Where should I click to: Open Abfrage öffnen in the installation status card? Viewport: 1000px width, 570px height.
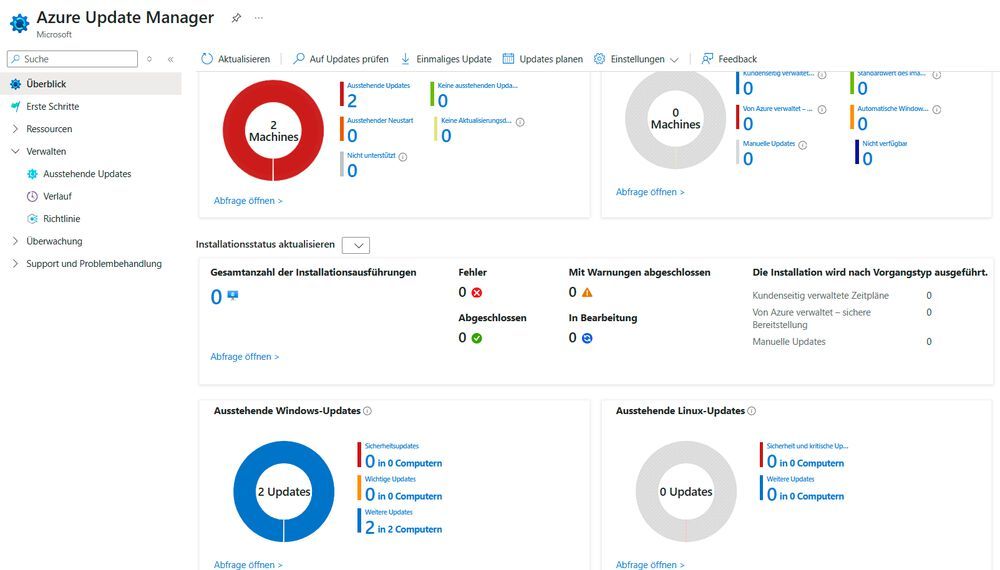[245, 356]
